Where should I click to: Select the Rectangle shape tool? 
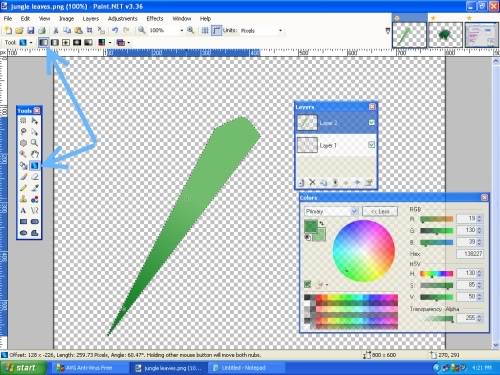click(23, 222)
